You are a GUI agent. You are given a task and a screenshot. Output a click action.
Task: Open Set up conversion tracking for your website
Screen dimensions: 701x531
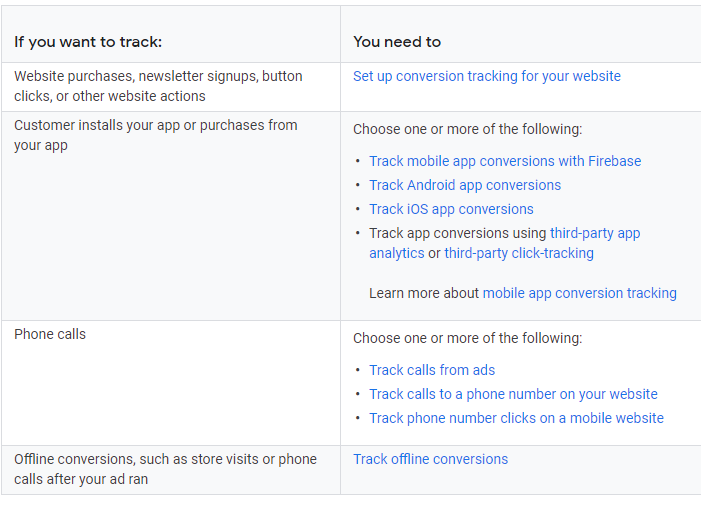pos(486,76)
